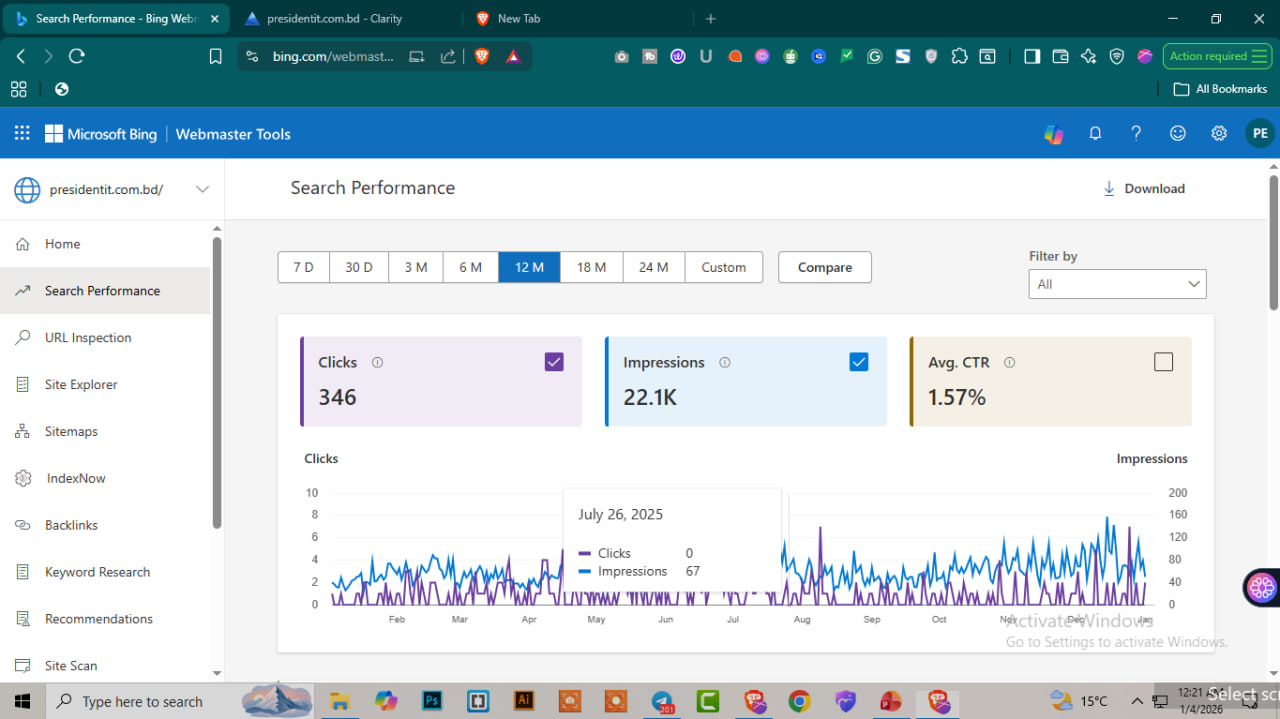Expand the presidentit.com.bd site selector
Image resolution: width=1280 pixels, height=719 pixels.
point(202,189)
